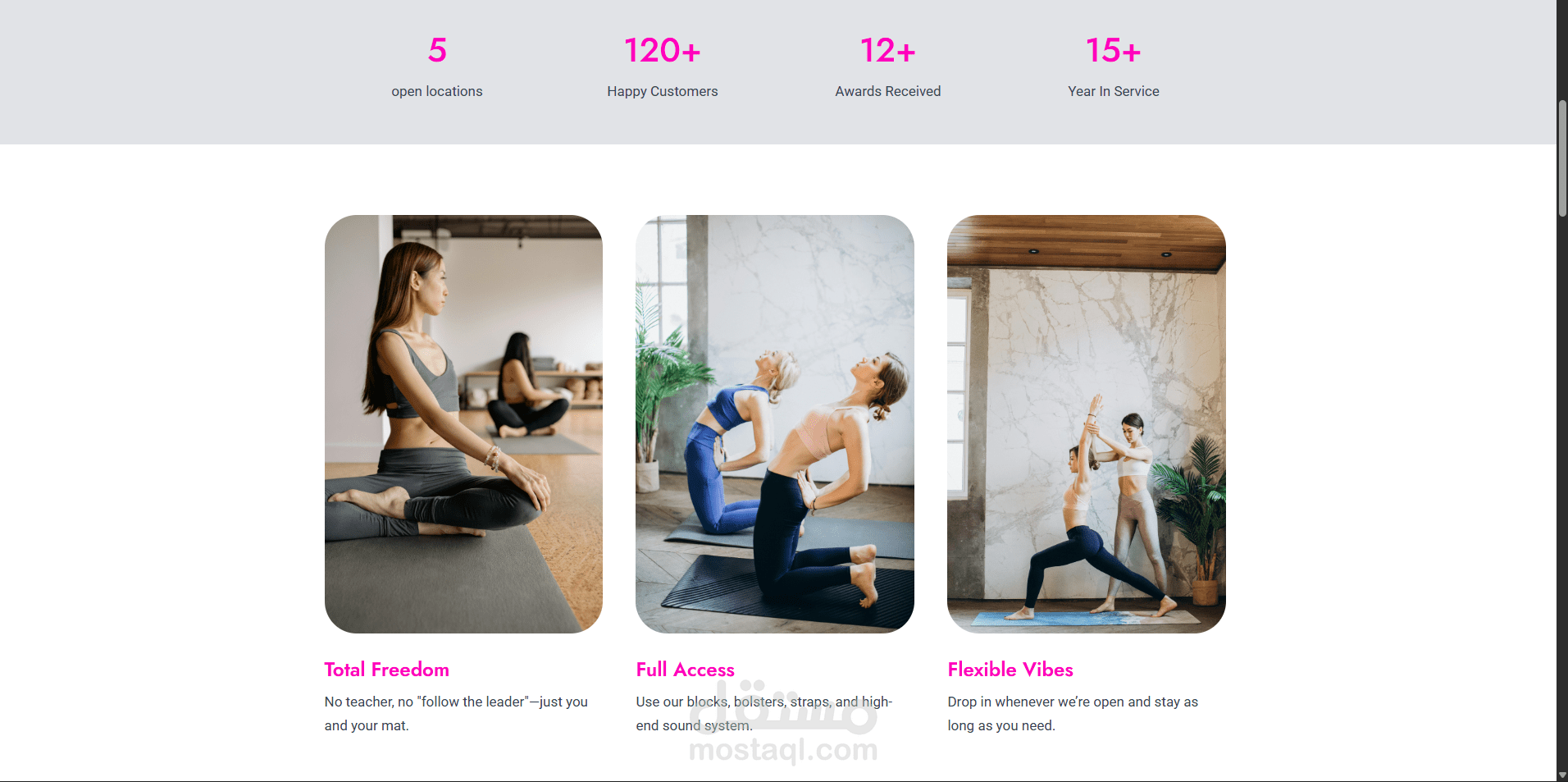Click the Flexible Vibes yoga image

coord(1087,423)
